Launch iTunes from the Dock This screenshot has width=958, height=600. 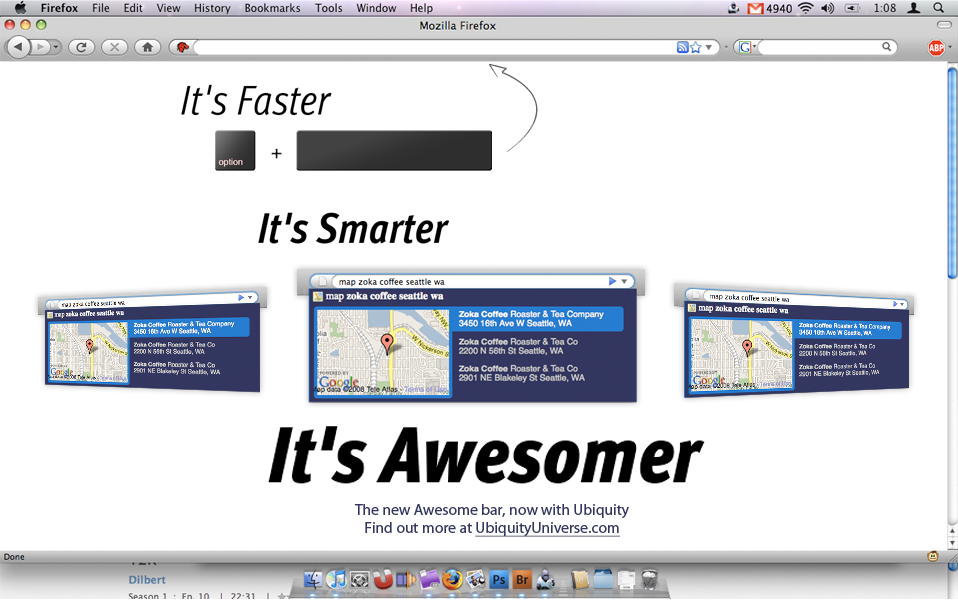pos(336,579)
